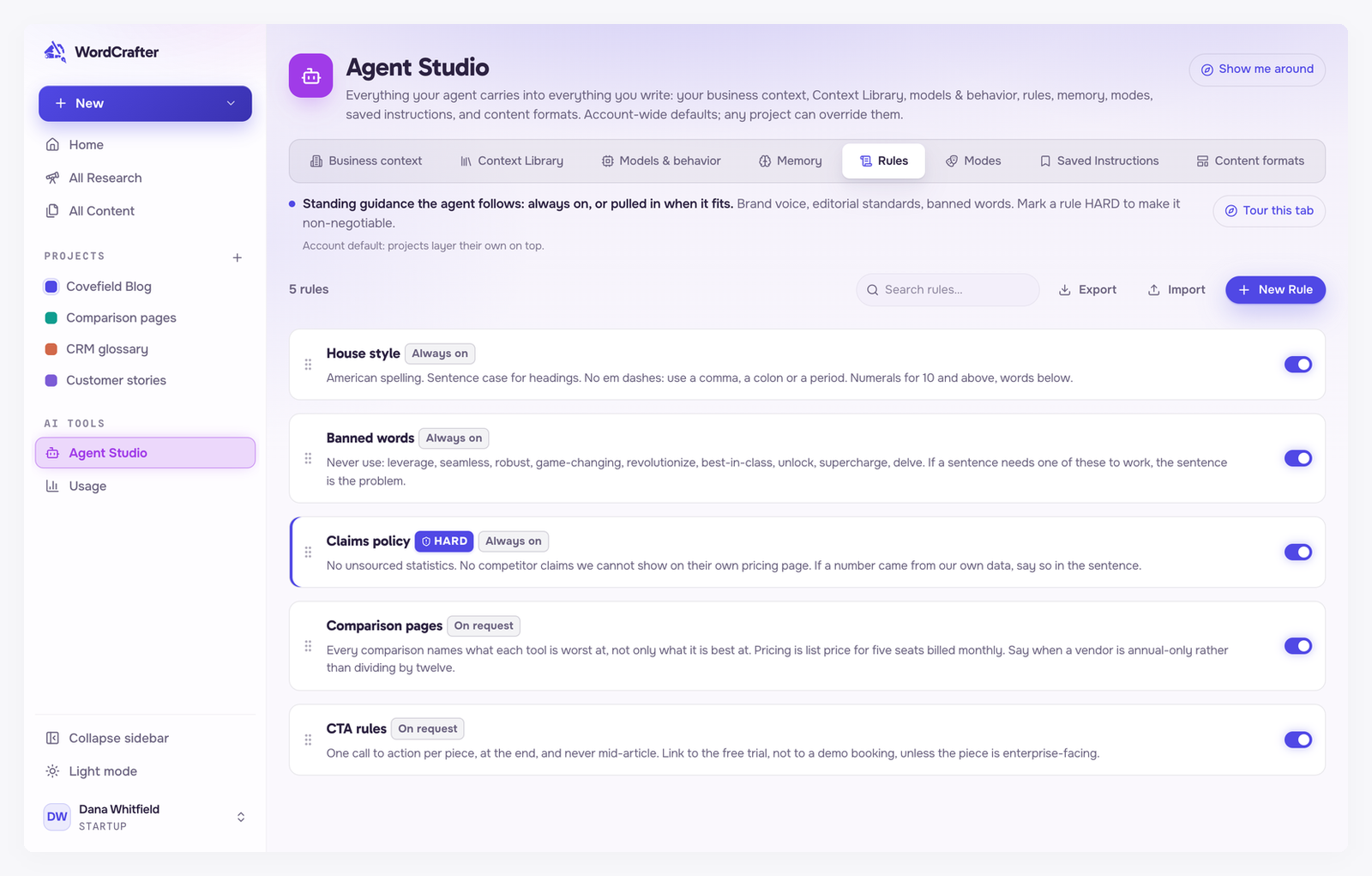1372x876 pixels.
Task: Go to the Memory tab
Action: click(x=790, y=160)
